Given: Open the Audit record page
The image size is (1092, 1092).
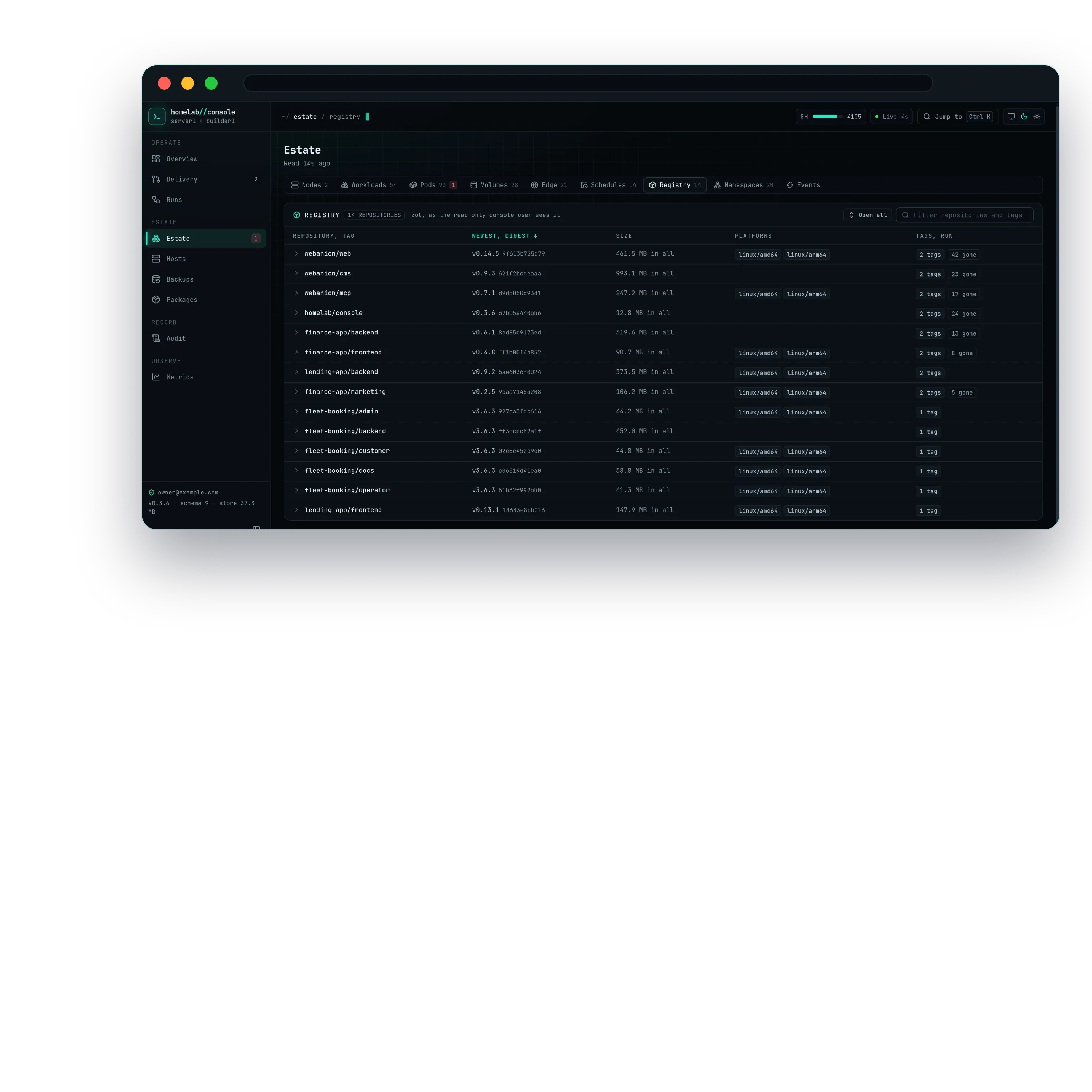Looking at the screenshot, I should click(206, 338).
